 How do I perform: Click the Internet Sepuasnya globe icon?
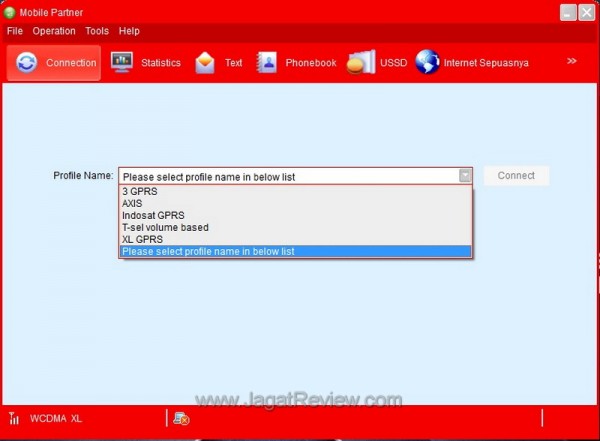[427, 63]
